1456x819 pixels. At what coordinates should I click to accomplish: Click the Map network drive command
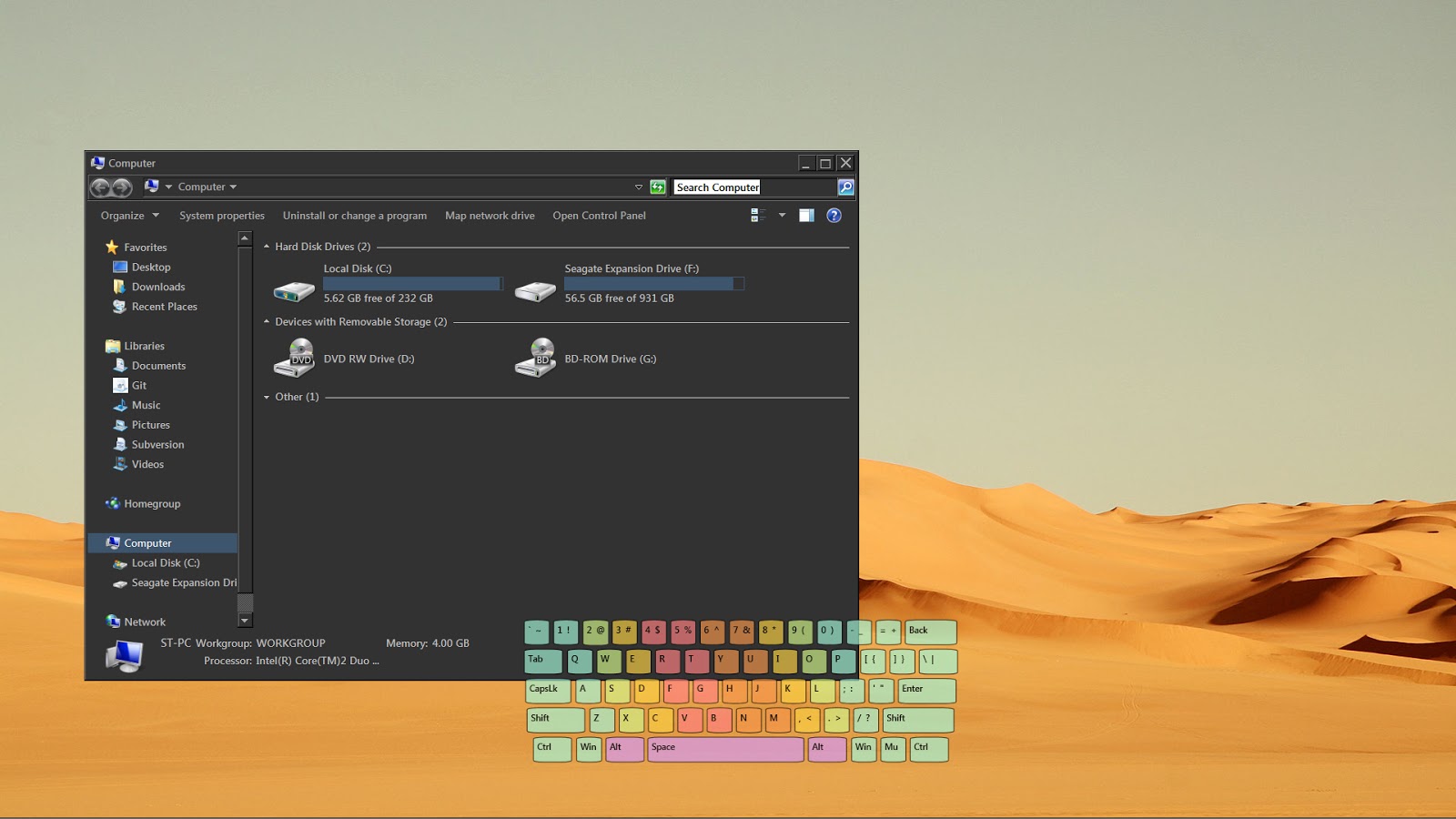[x=490, y=216]
